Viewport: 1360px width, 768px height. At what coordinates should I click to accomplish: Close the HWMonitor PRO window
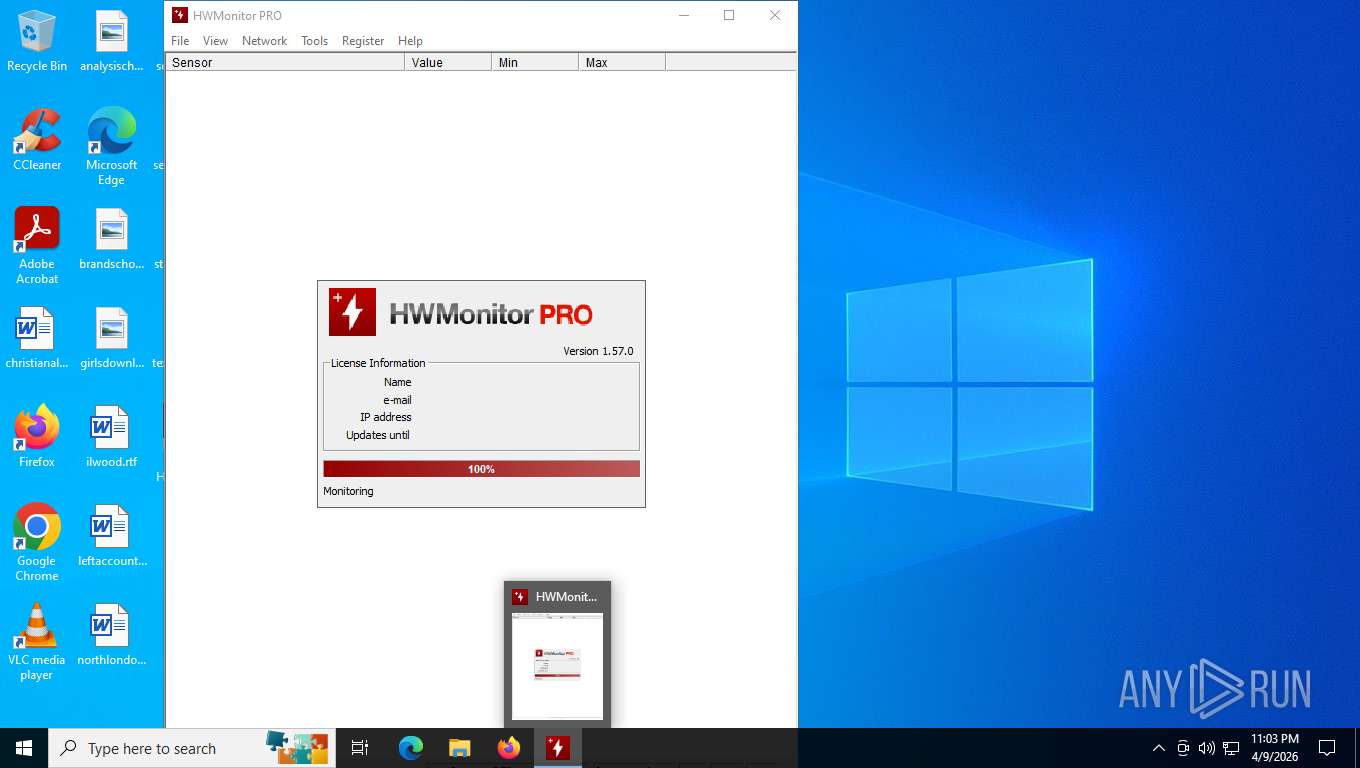click(x=775, y=15)
